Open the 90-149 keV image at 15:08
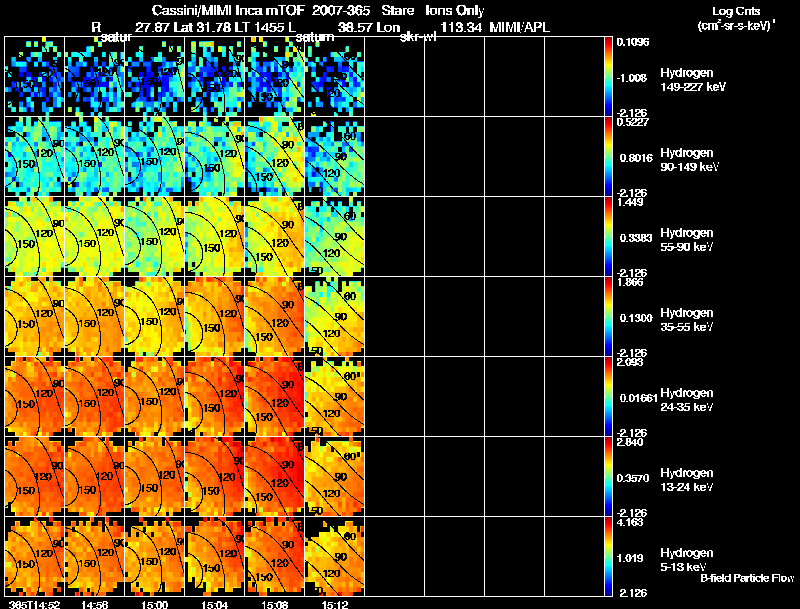This screenshot has height=609, width=800. pyautogui.click(x=274, y=157)
